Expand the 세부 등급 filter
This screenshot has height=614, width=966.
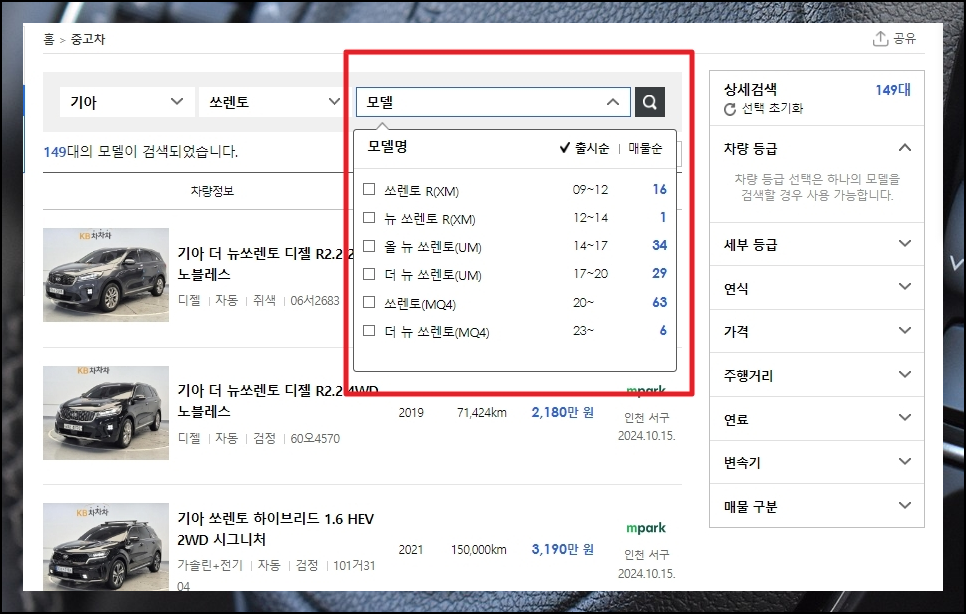point(817,244)
